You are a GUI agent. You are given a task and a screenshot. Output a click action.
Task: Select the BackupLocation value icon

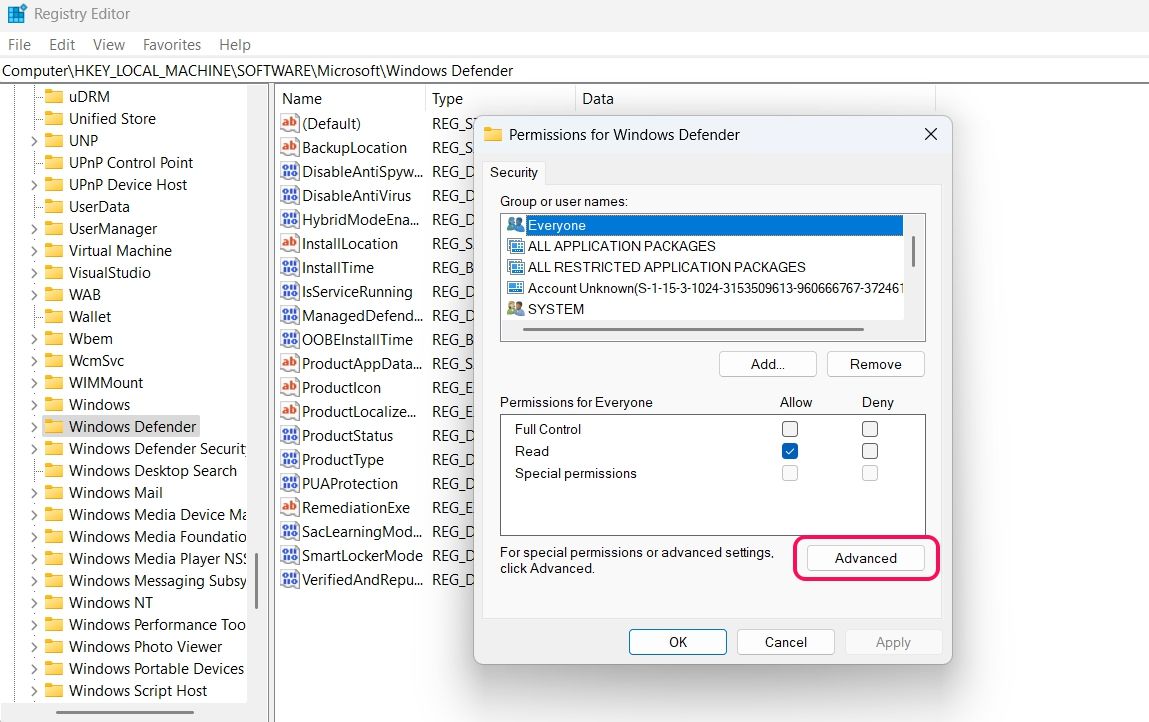[x=289, y=147]
